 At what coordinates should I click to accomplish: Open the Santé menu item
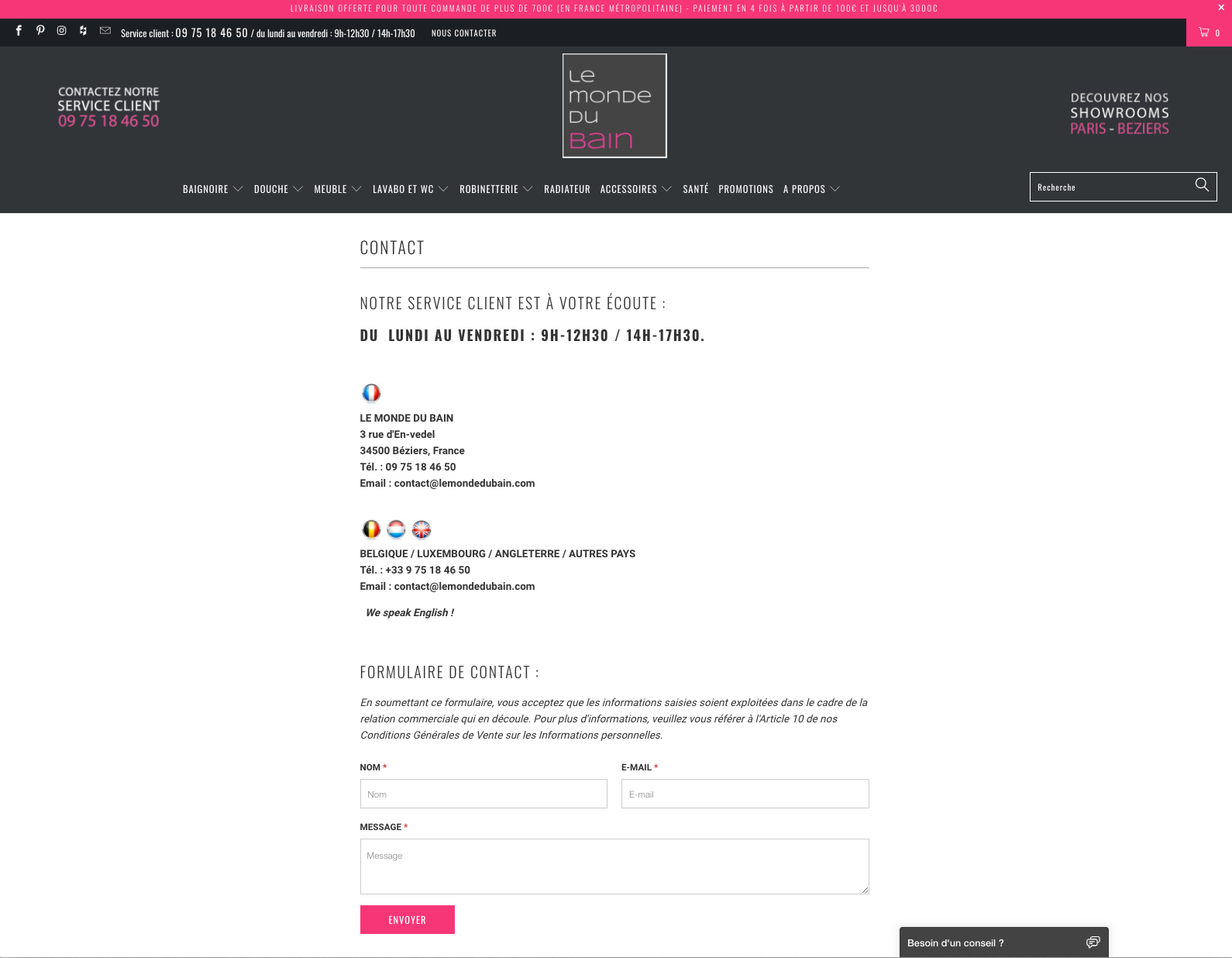[x=696, y=189]
